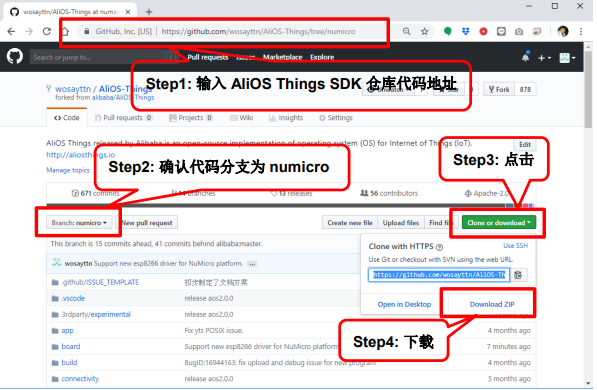Switch to the Wiki tab
597x390 pixels.
[x=242, y=118]
